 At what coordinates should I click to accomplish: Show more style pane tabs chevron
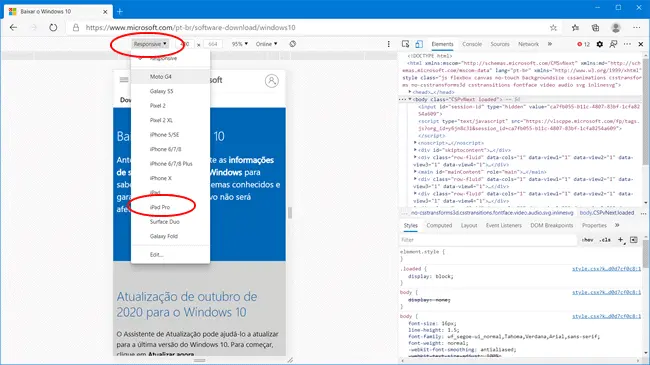[x=617, y=225]
